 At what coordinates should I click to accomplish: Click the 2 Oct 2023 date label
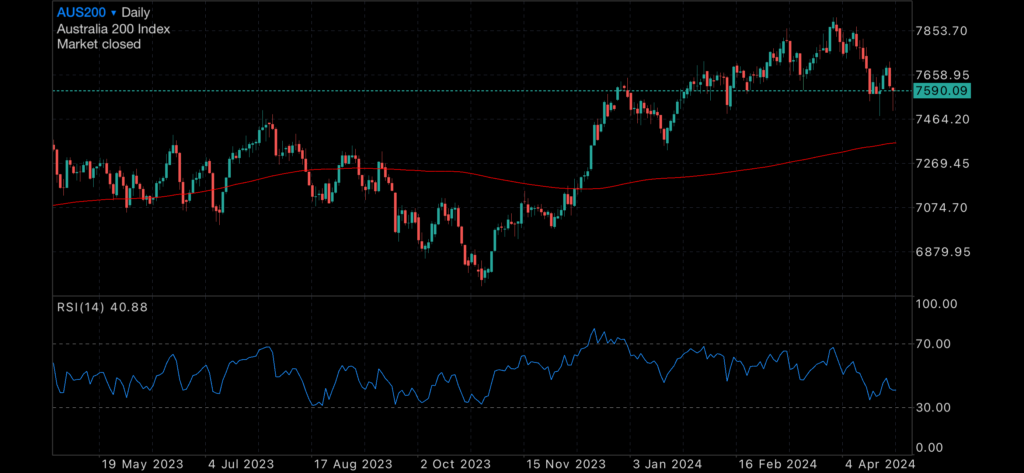pos(456,464)
